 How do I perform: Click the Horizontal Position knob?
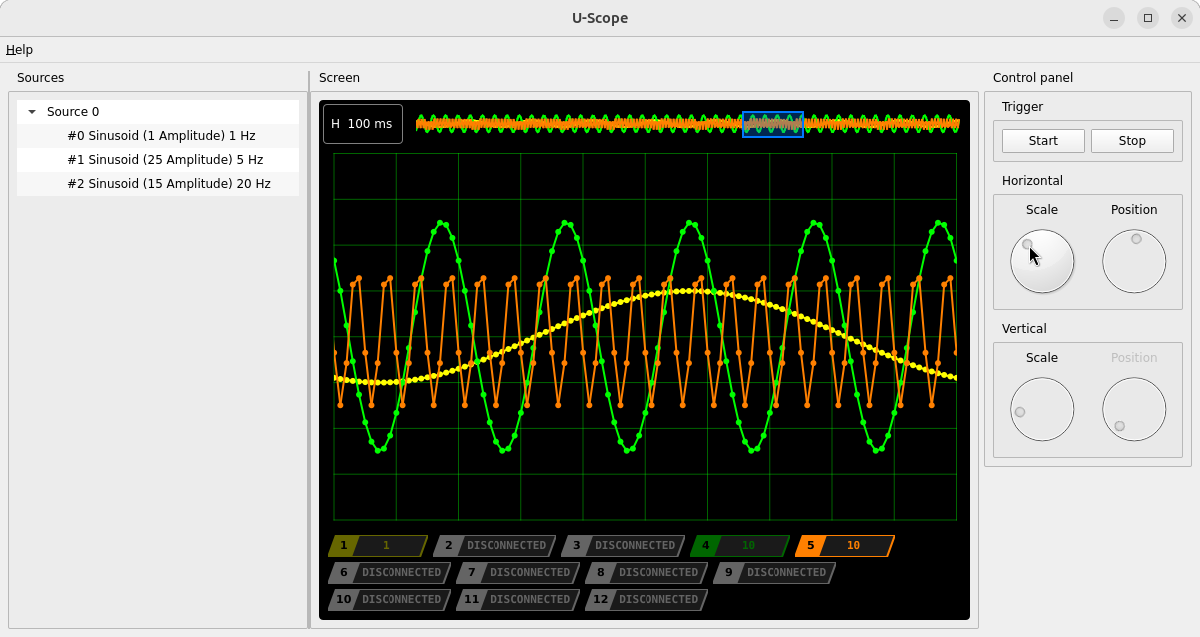(1134, 261)
